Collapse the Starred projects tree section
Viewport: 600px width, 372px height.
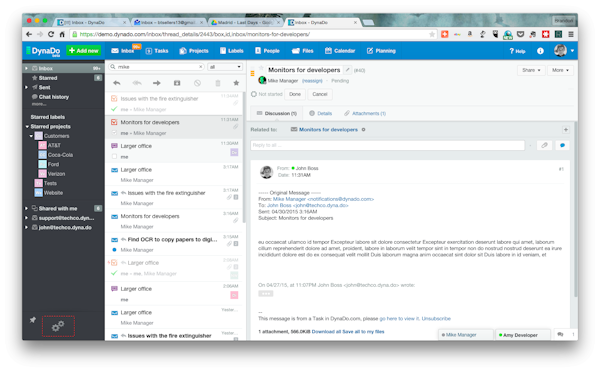pyautogui.click(x=27, y=127)
